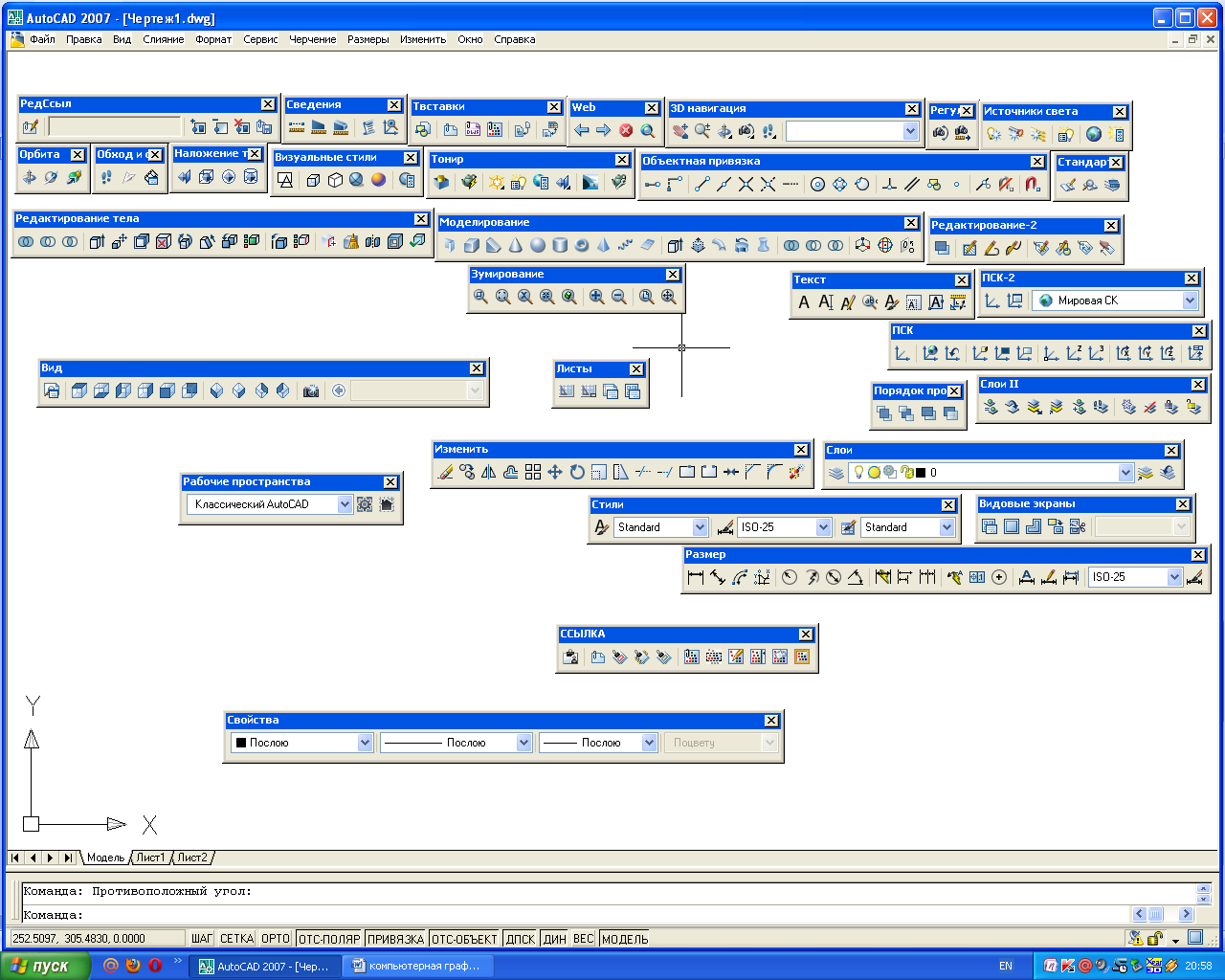Activate 3D pan hand in 3D навигация
1225x980 pixels.
679,131
